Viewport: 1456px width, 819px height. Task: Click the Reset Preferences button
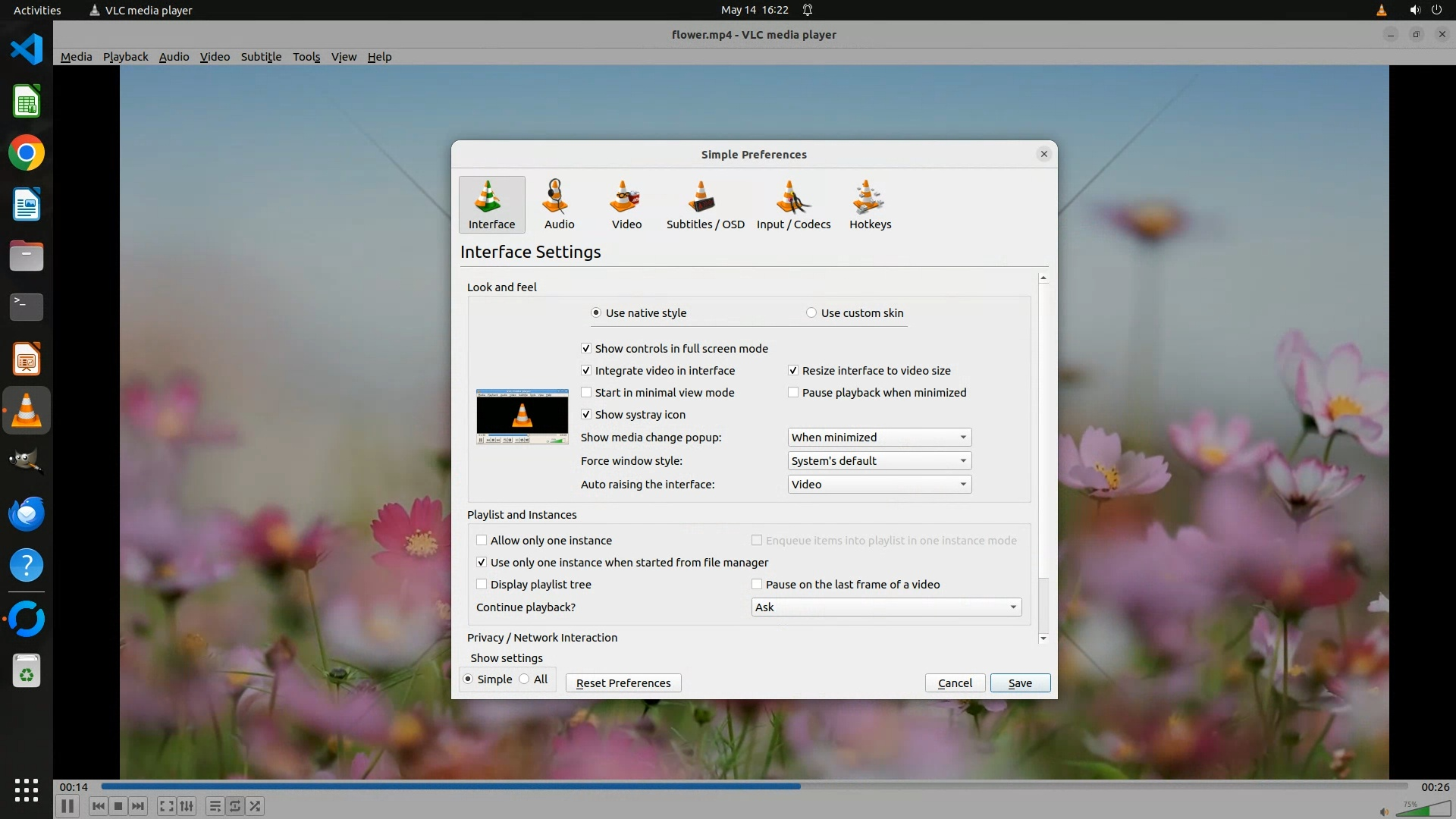623,683
